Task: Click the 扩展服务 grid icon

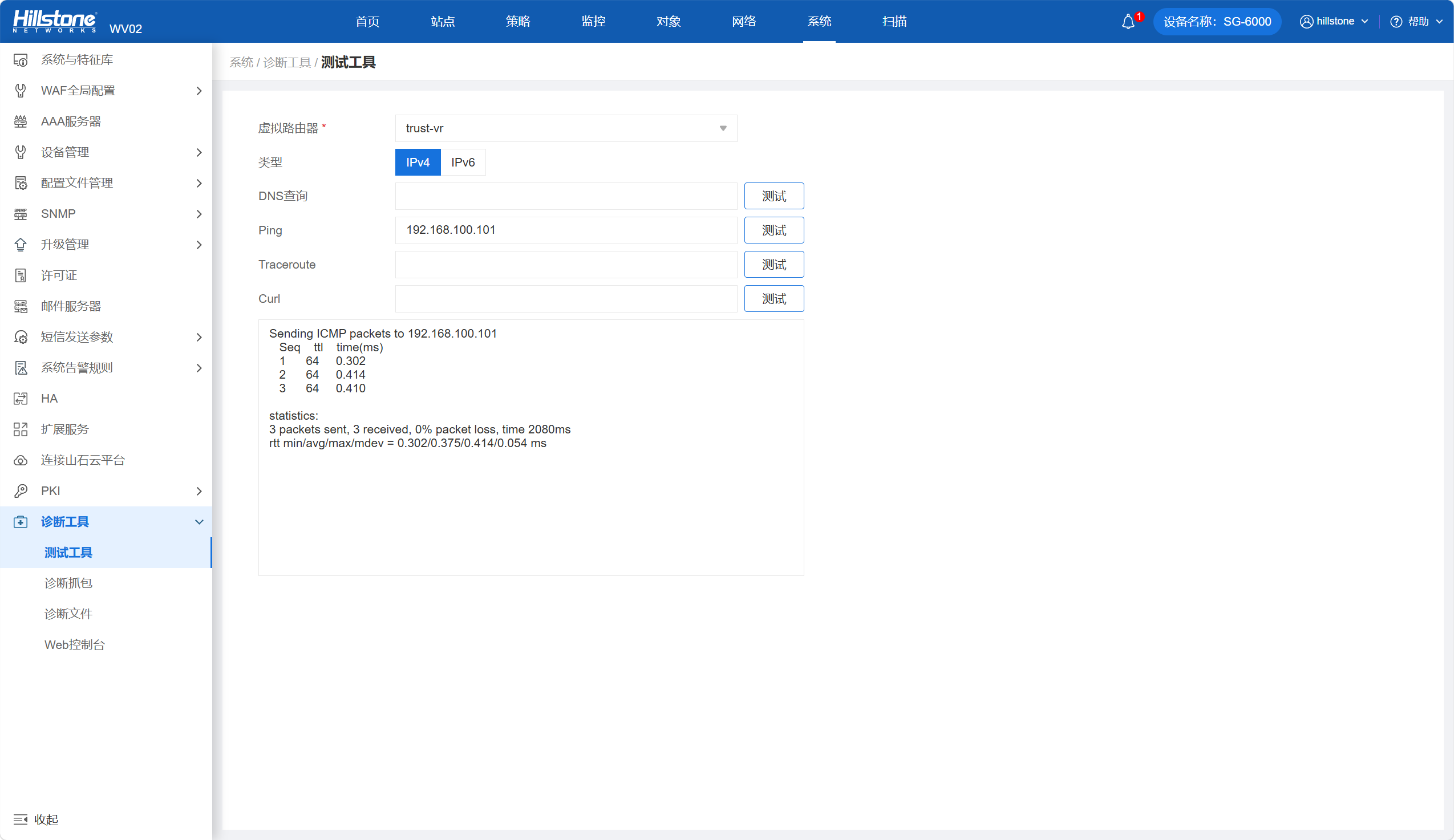Action: 21,429
